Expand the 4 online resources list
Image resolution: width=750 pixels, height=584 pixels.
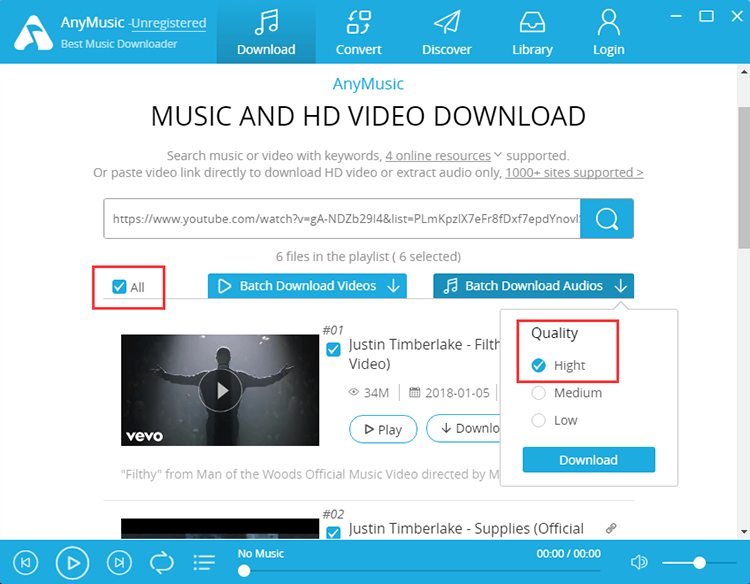point(497,156)
